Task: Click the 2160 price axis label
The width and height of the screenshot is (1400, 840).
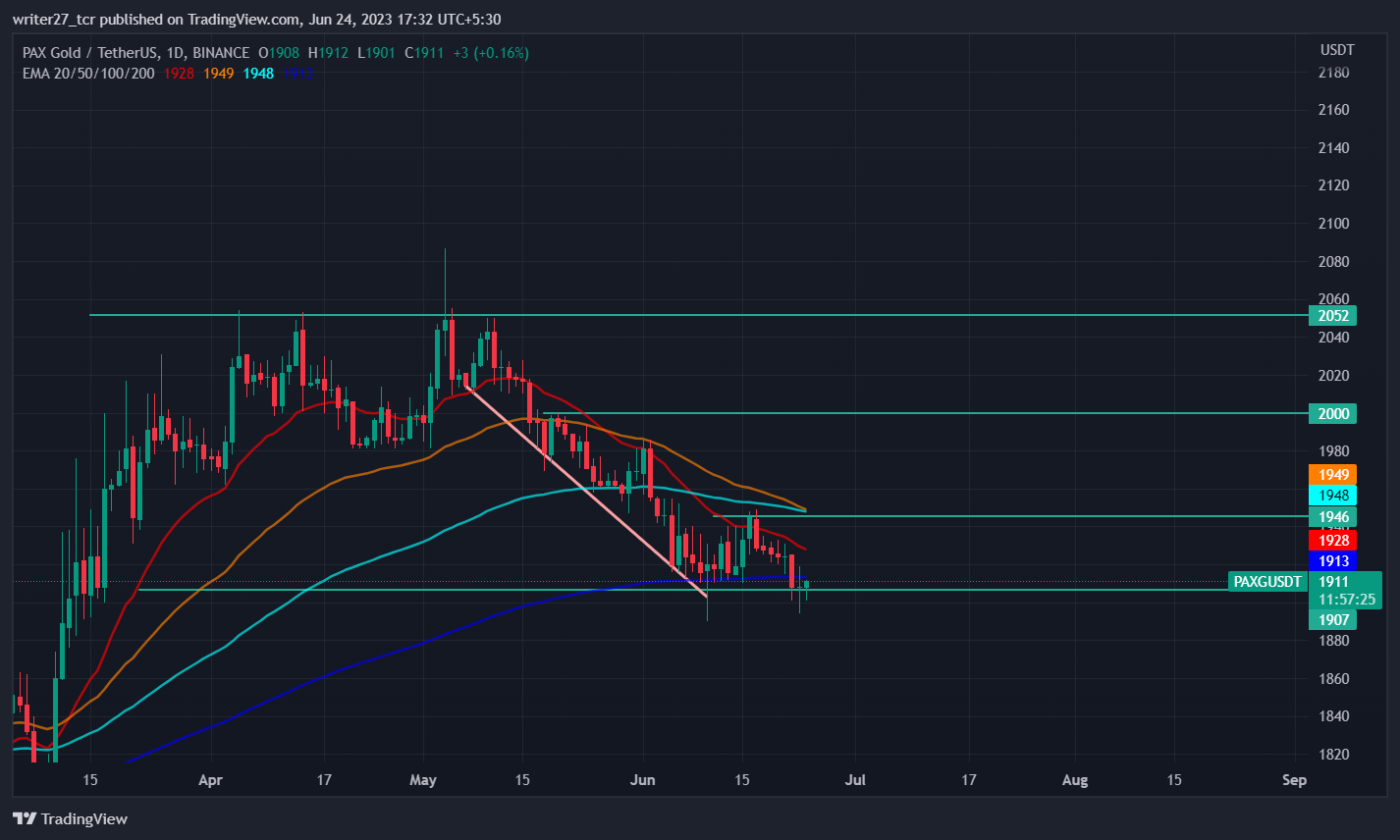Action: pos(1333,109)
